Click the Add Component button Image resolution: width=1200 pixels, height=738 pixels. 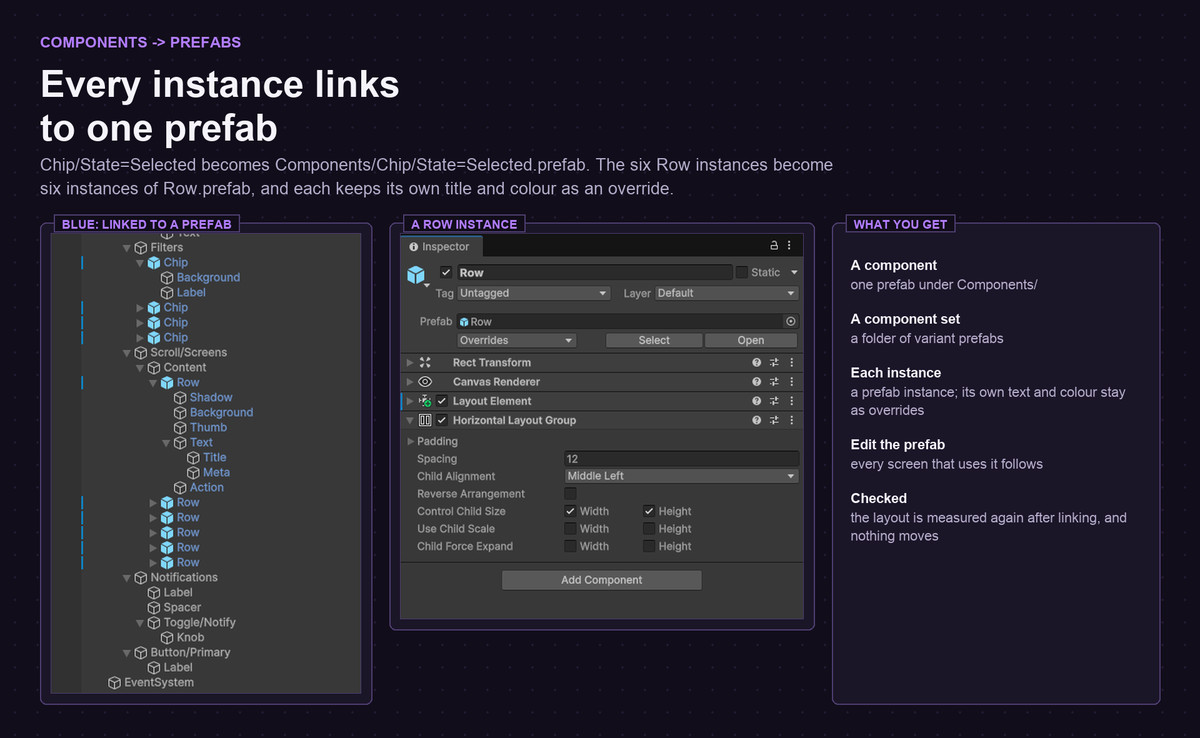(602, 580)
